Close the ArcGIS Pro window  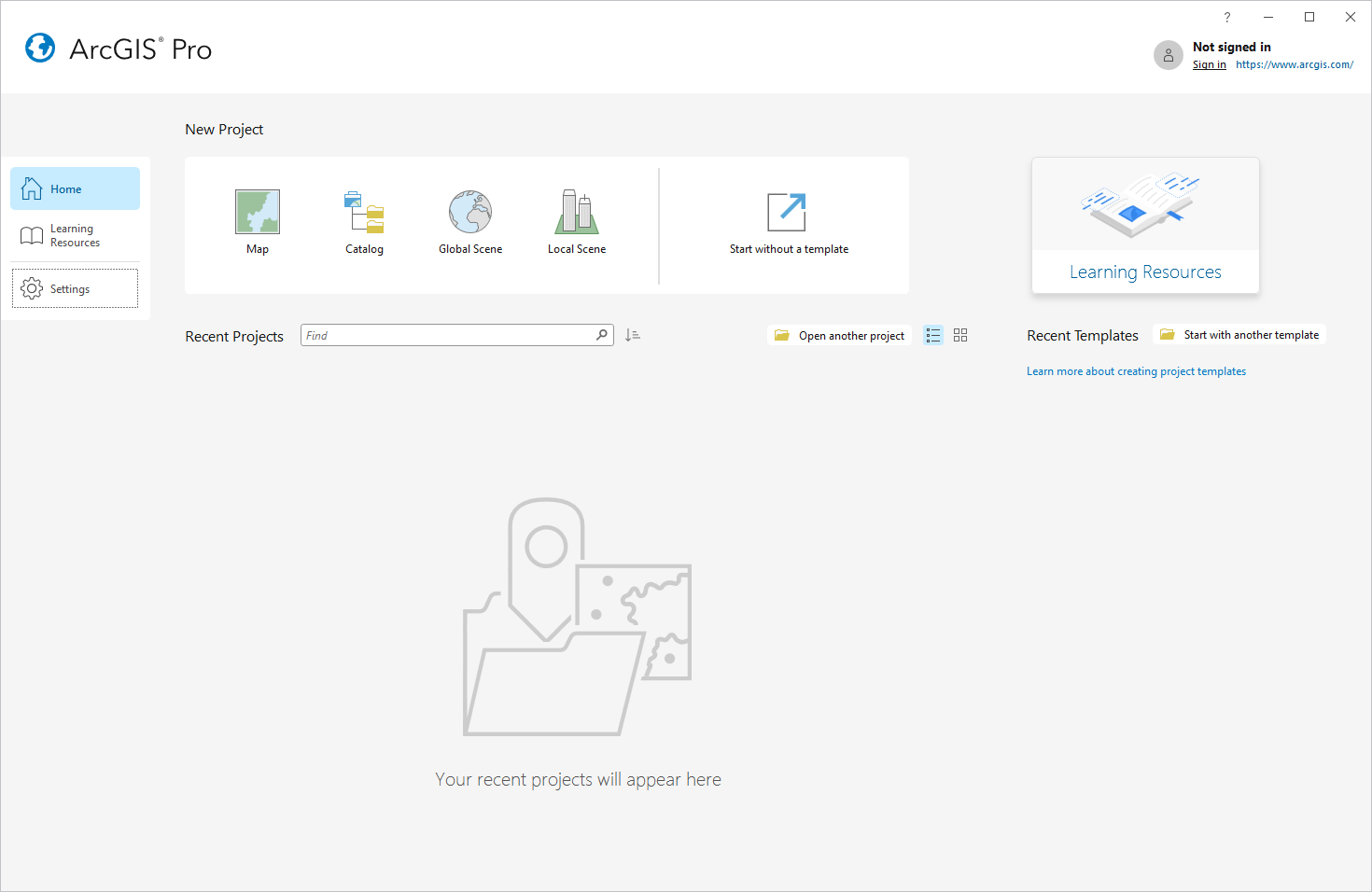tap(1351, 17)
